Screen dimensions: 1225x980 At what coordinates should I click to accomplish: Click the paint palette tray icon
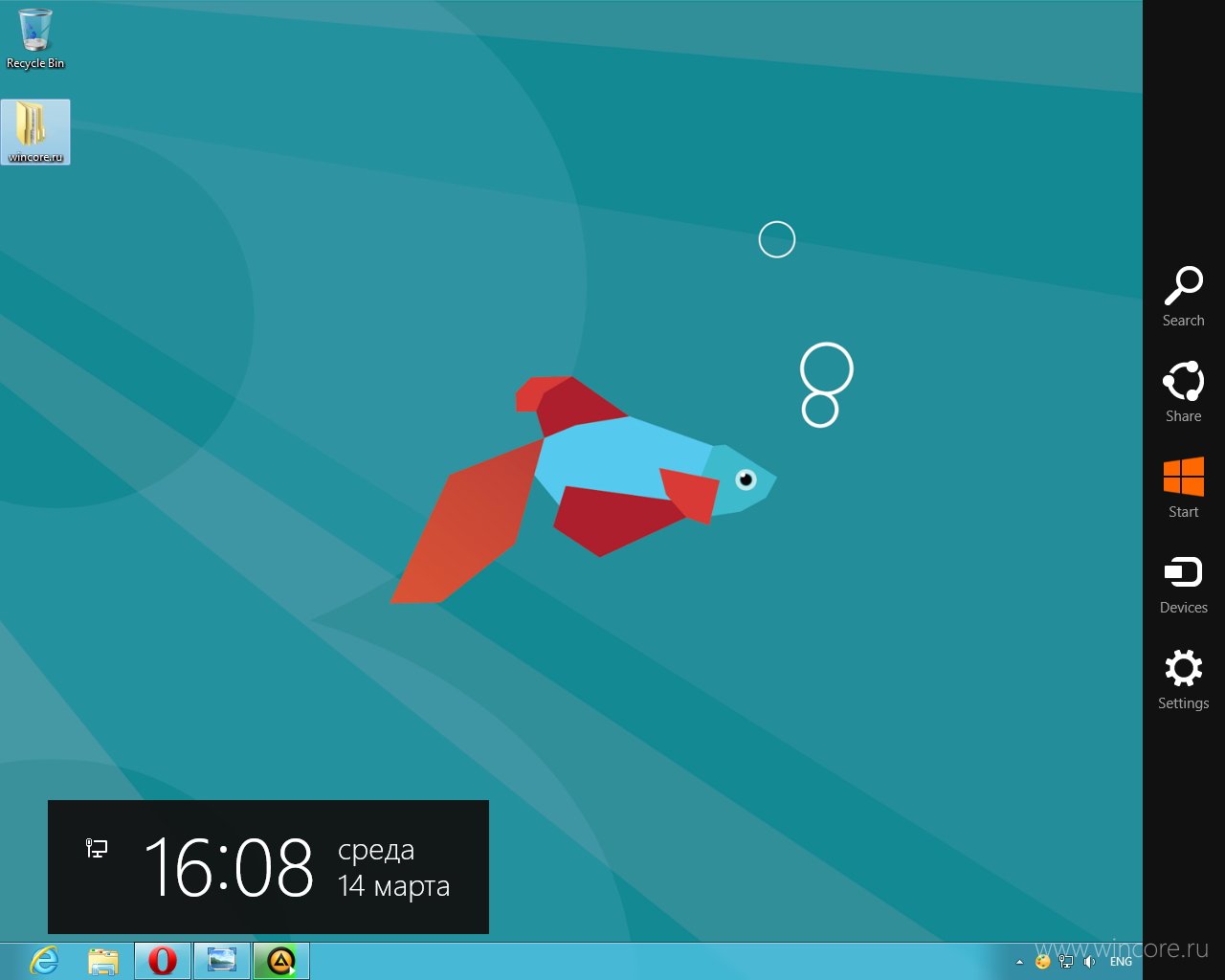point(1042,962)
